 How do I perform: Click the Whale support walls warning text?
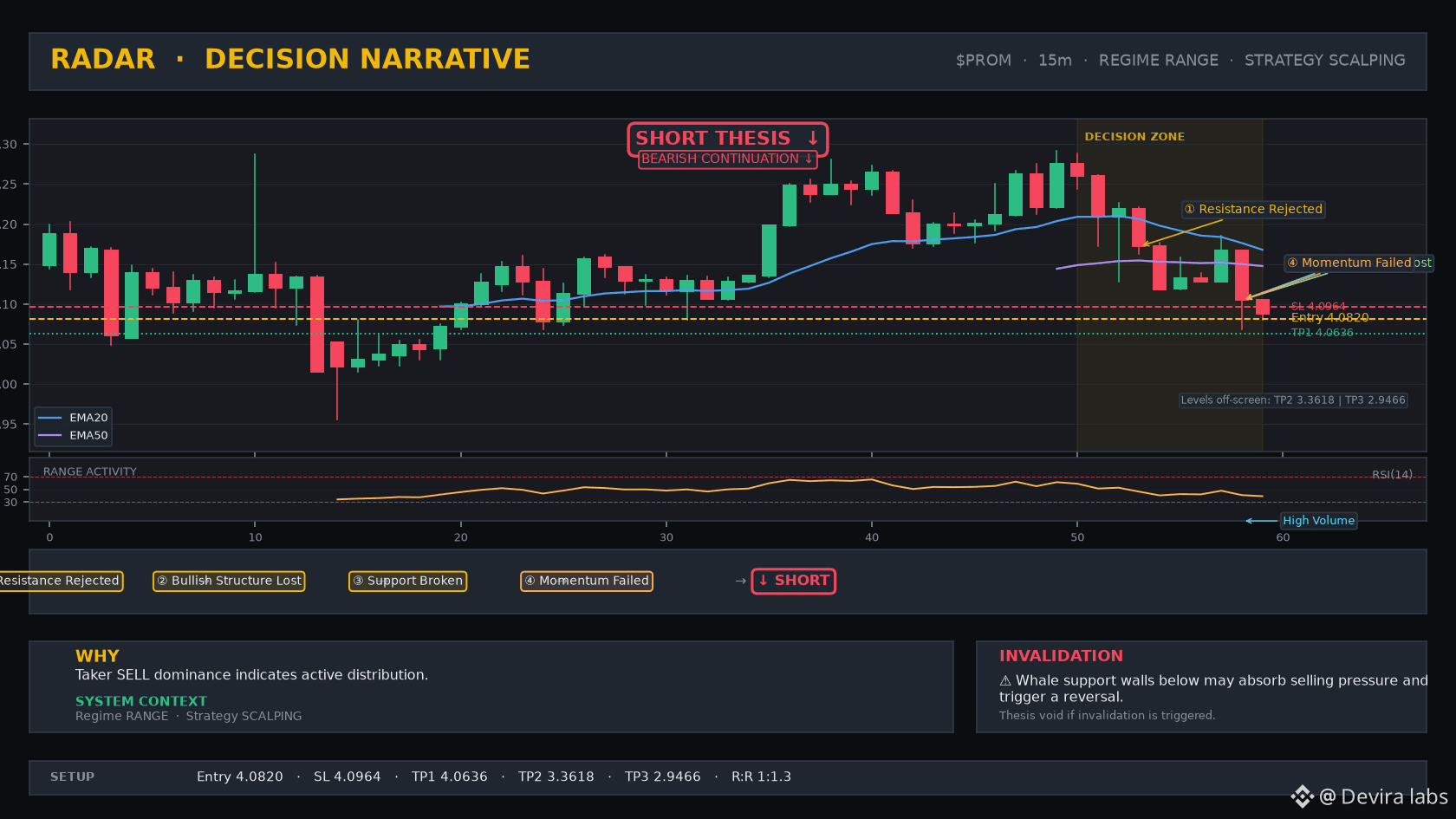(1212, 688)
